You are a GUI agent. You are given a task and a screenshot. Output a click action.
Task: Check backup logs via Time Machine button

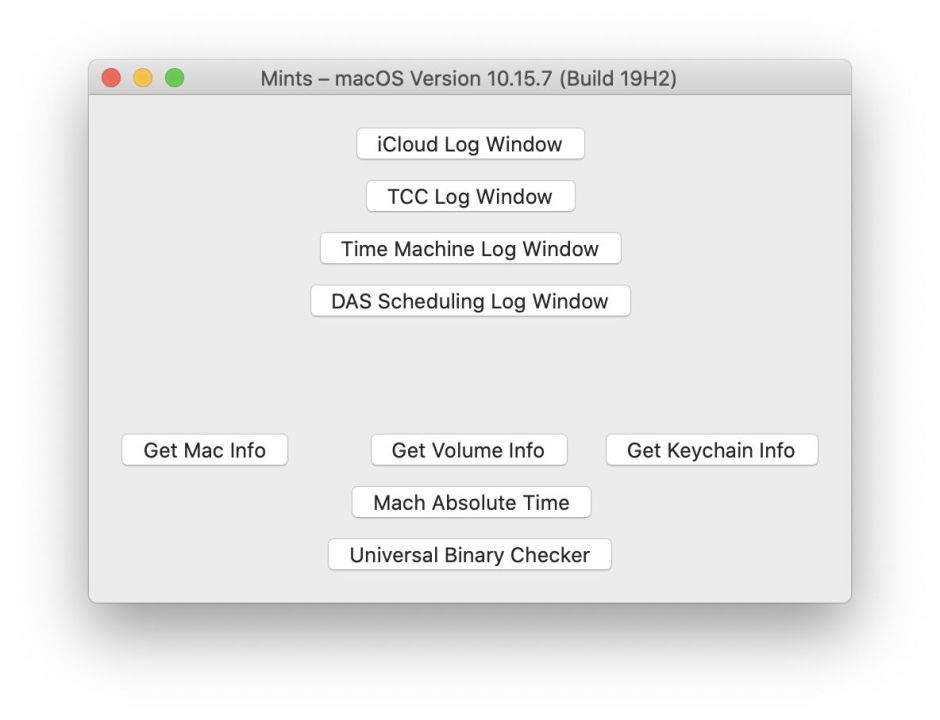pyautogui.click(x=470, y=249)
